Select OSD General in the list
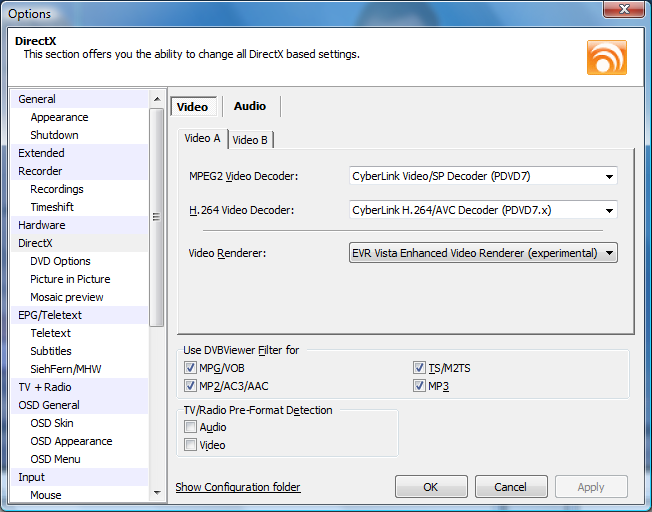The height and width of the screenshot is (512, 652). pos(79,405)
